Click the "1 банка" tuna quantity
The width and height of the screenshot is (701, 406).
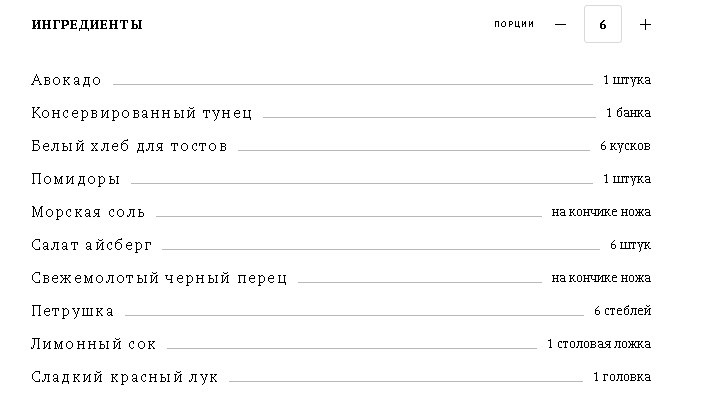(628, 113)
